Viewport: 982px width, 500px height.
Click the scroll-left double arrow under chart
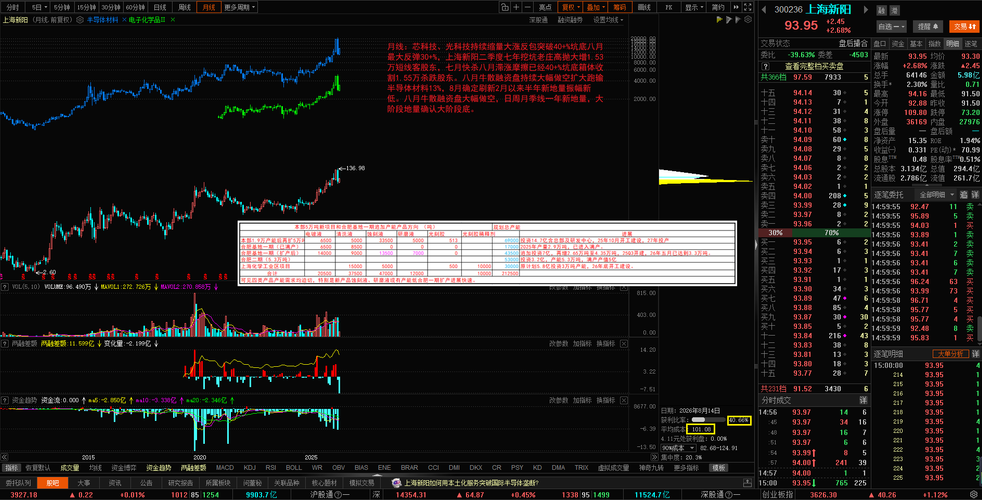point(4,457)
